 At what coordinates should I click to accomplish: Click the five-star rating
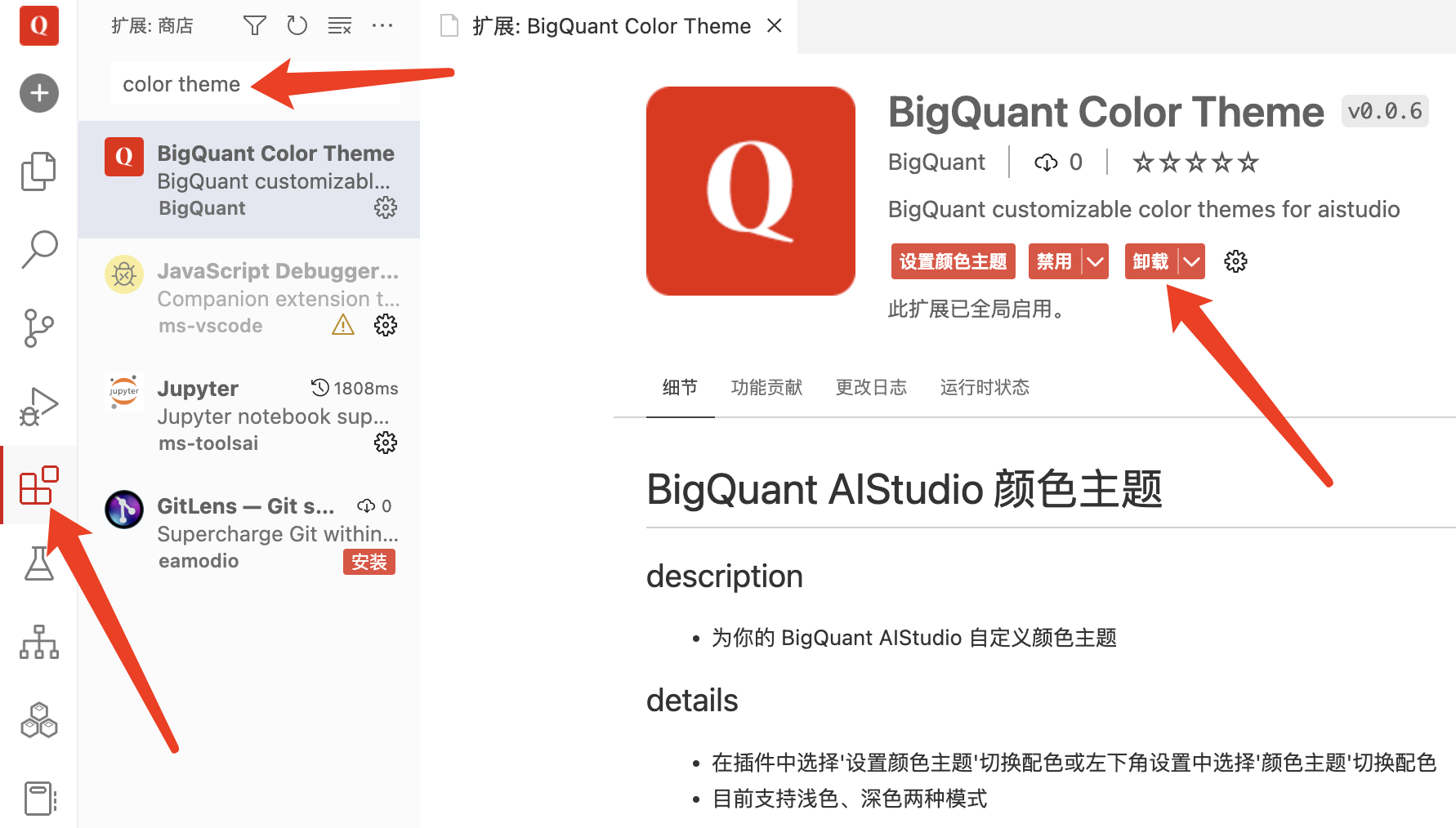coord(1195,162)
